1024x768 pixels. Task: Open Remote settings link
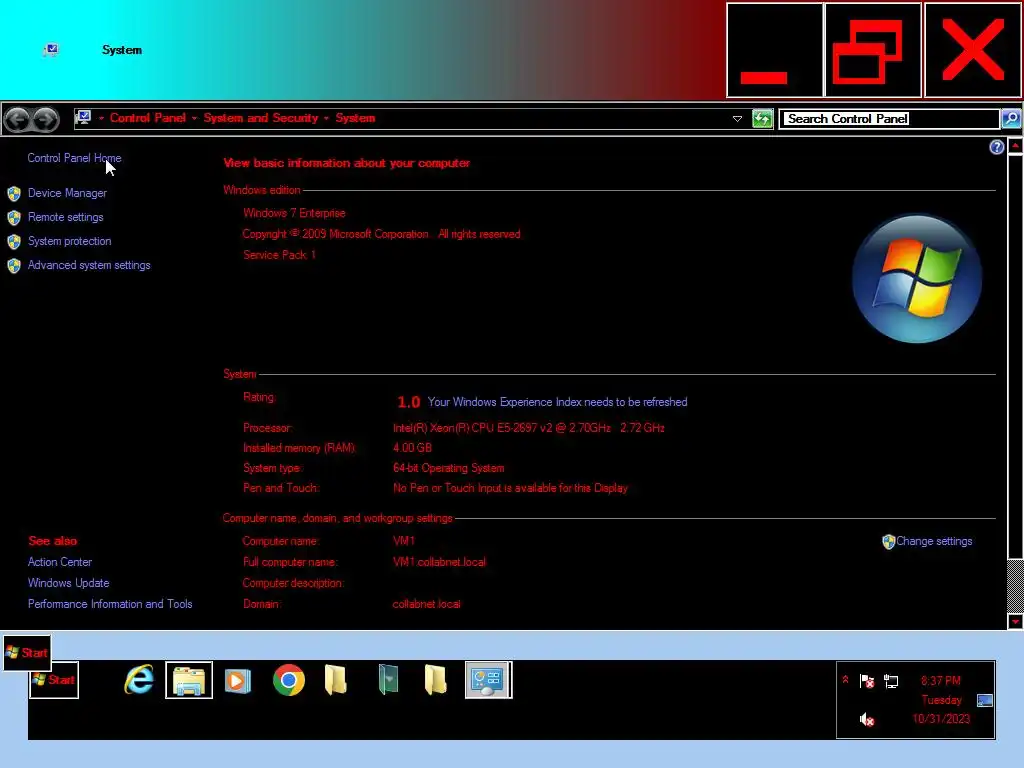click(x=65, y=217)
